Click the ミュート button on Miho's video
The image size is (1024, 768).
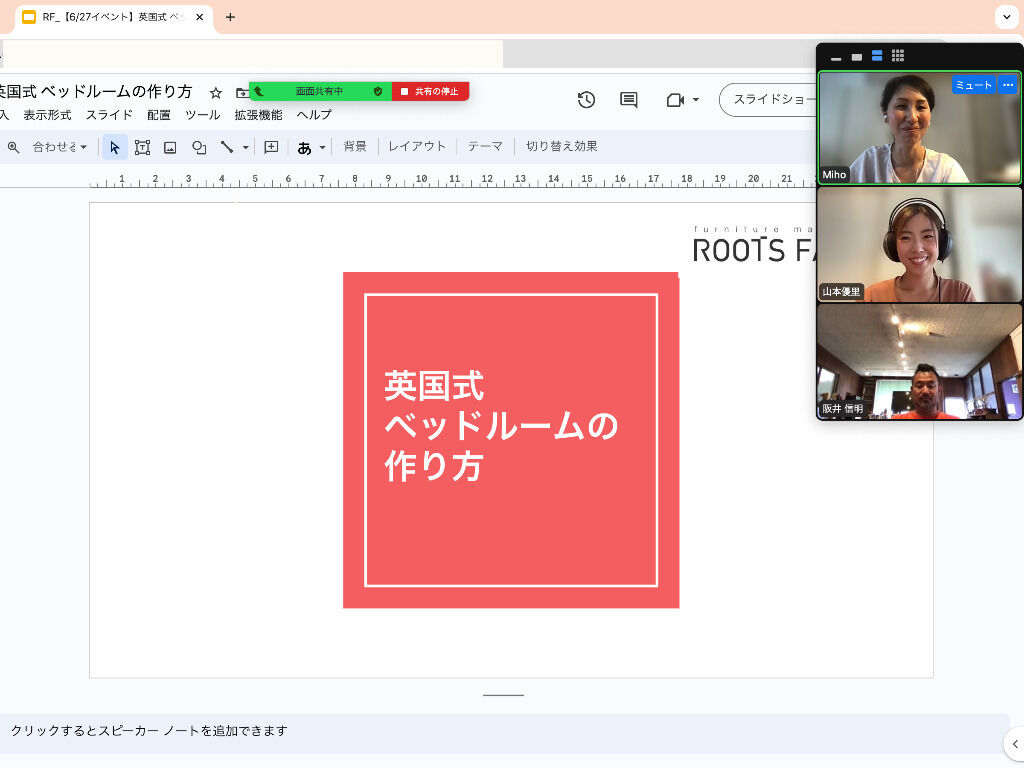tap(973, 86)
